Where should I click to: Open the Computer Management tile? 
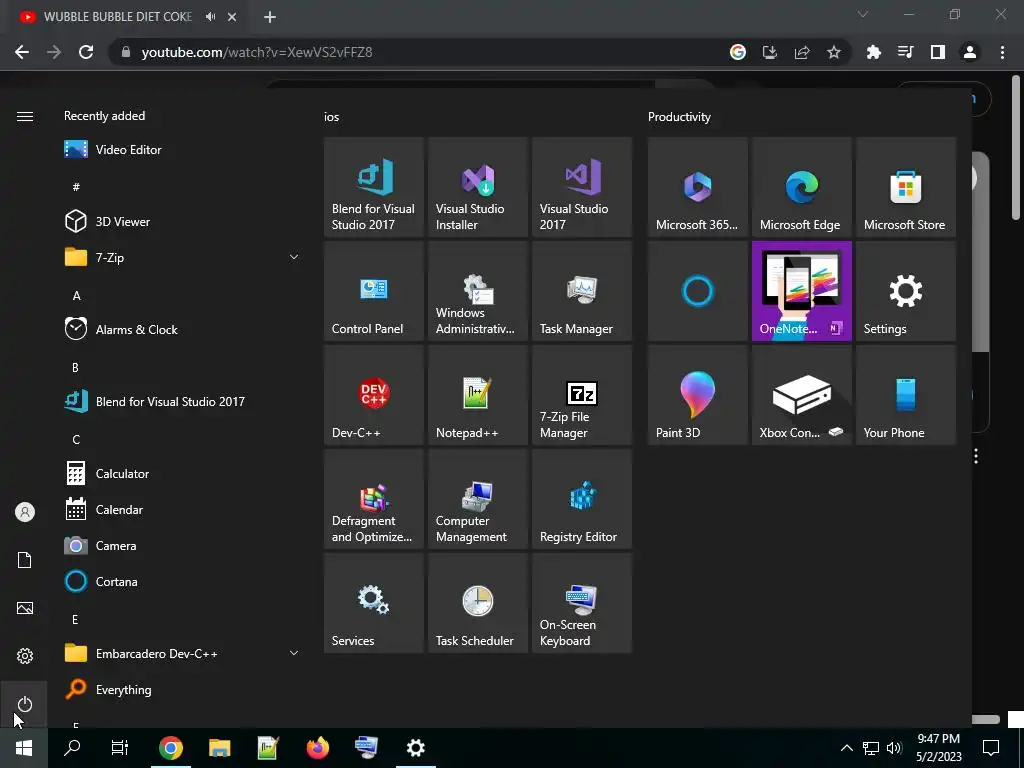pyautogui.click(x=477, y=499)
